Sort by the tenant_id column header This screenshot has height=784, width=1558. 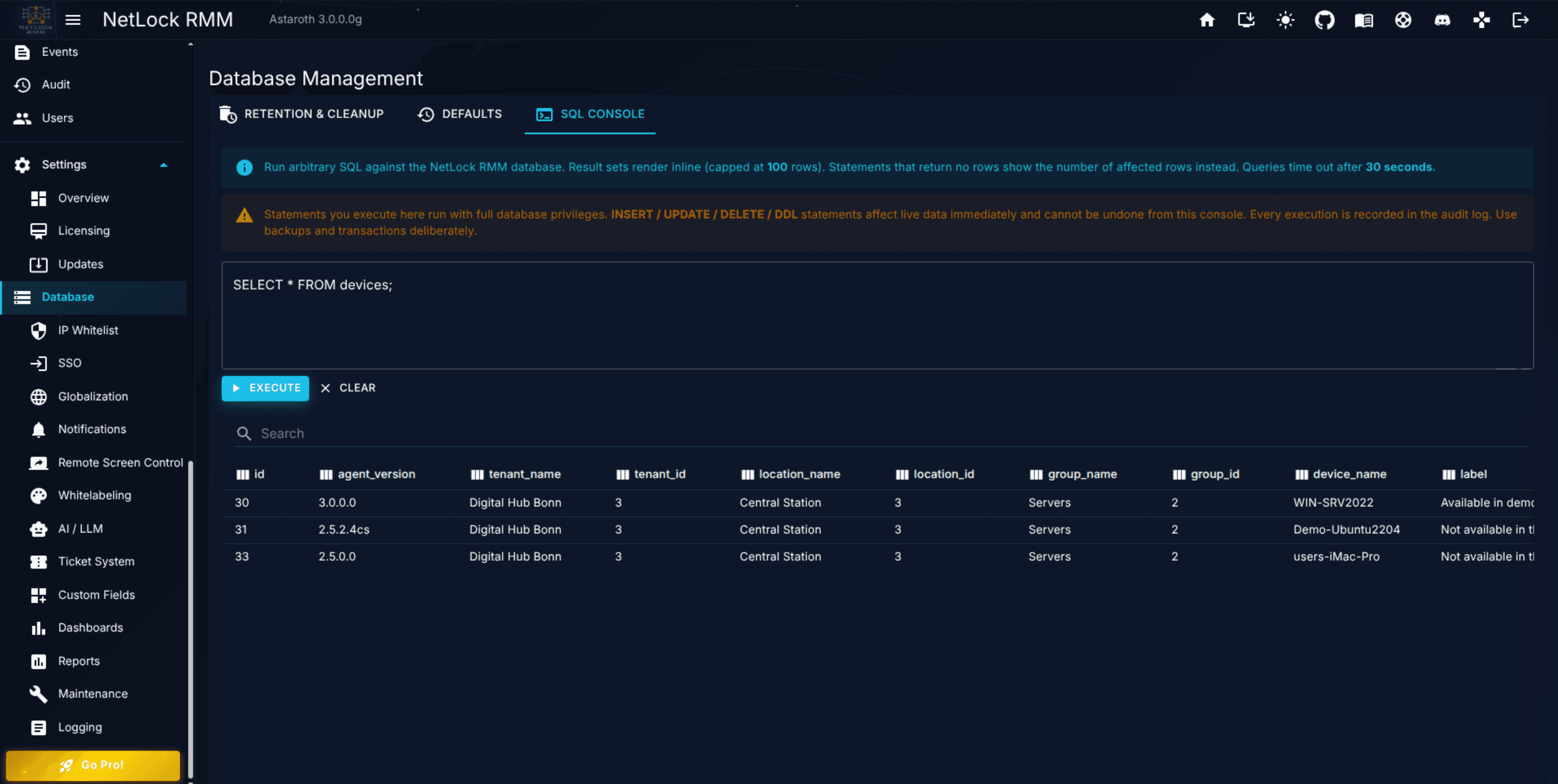[x=651, y=475]
